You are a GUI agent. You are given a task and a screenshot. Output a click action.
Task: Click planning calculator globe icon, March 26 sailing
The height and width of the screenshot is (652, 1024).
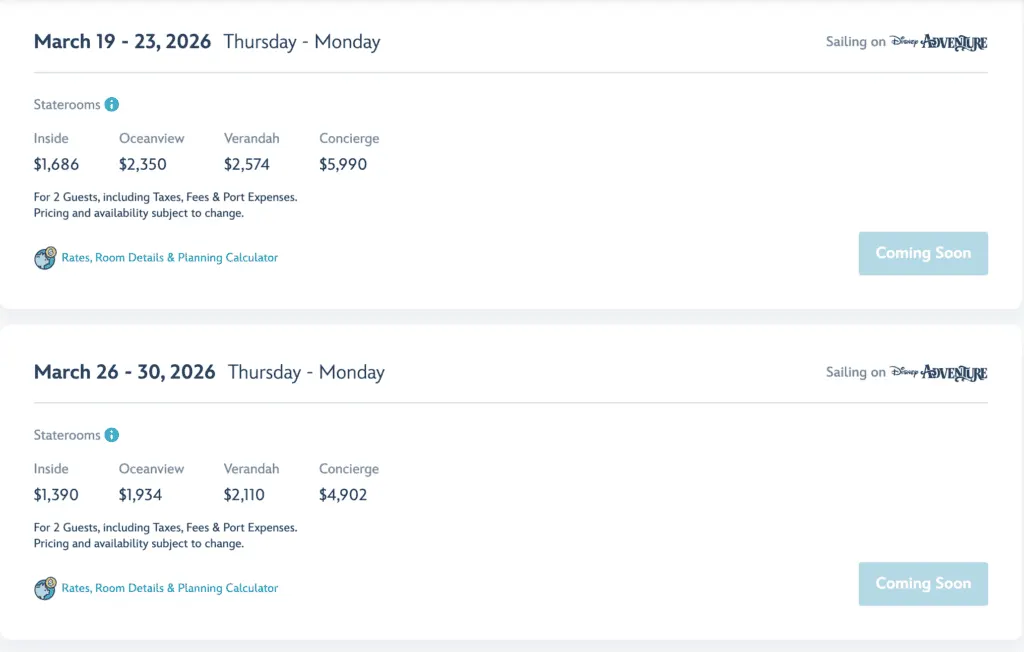[45, 588]
